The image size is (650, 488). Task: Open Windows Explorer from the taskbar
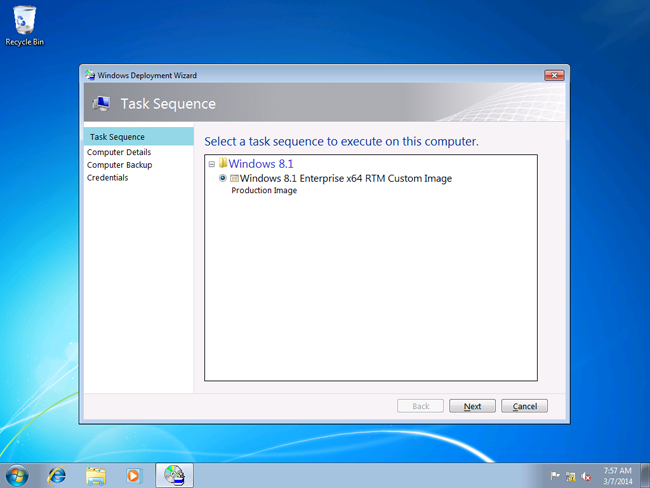pyautogui.click(x=96, y=475)
